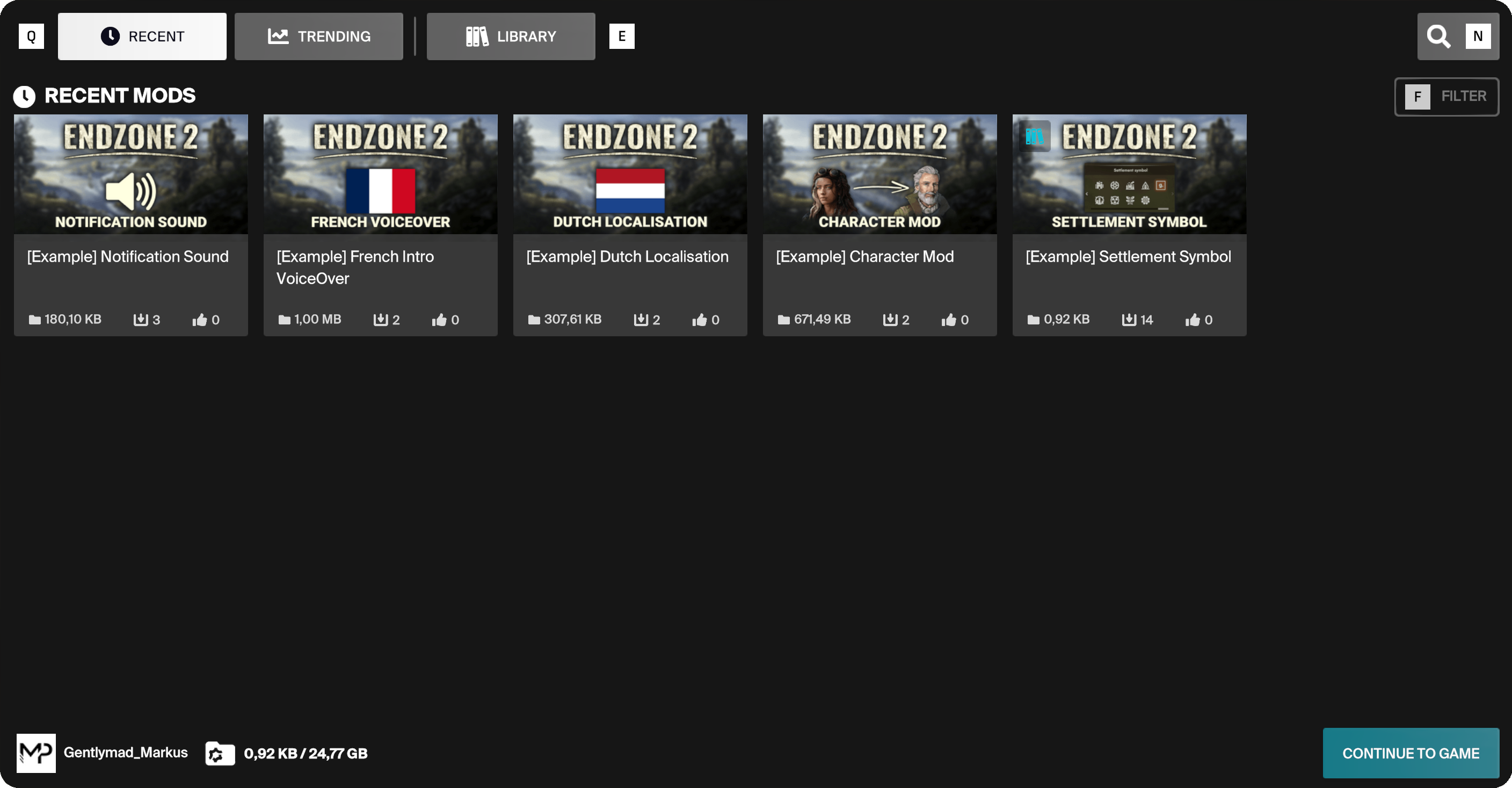This screenshot has width=1512, height=788.
Task: Click the search magnifier icon
Action: (1438, 37)
